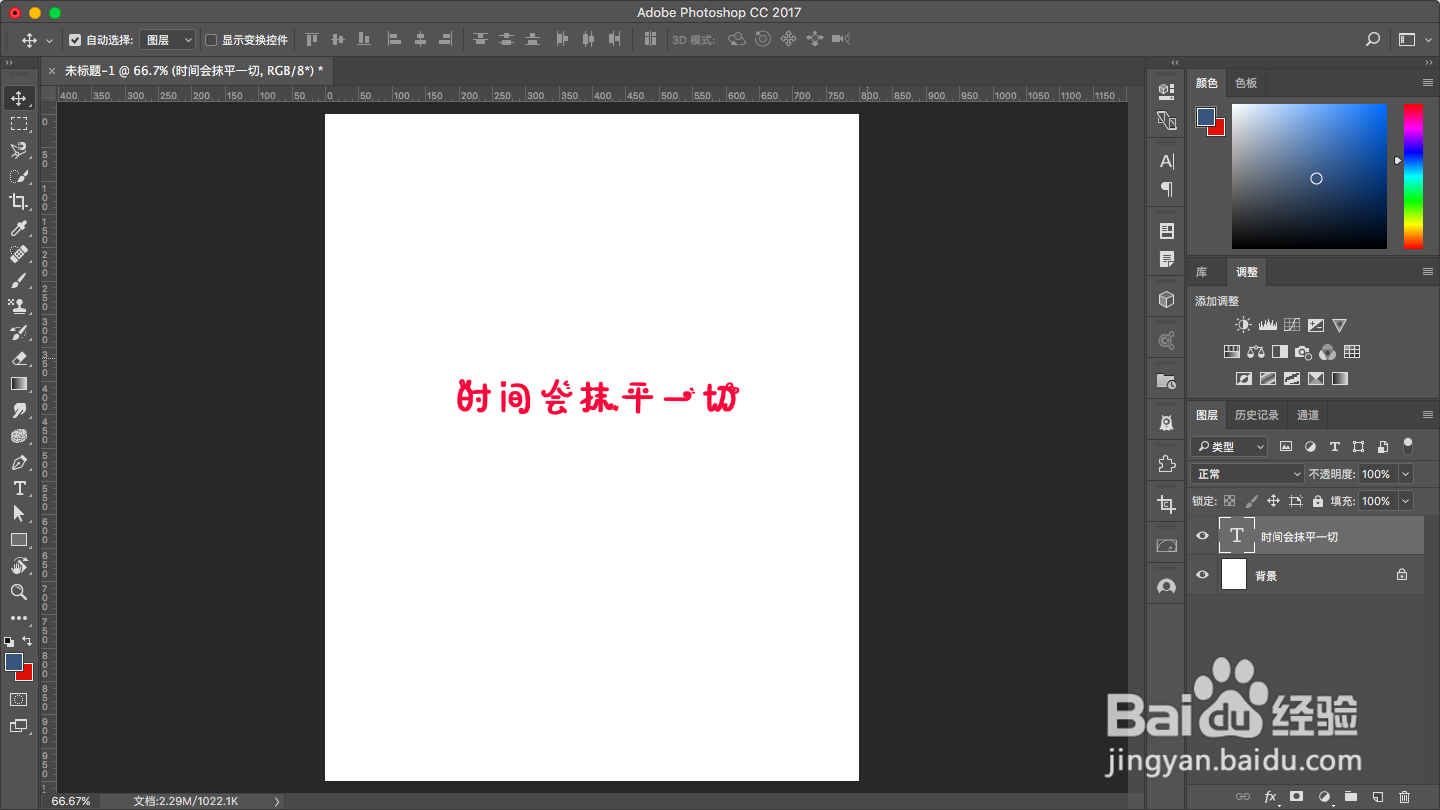This screenshot has width=1440, height=810.
Task: Toggle the layer filter switch
Action: 1408,445
